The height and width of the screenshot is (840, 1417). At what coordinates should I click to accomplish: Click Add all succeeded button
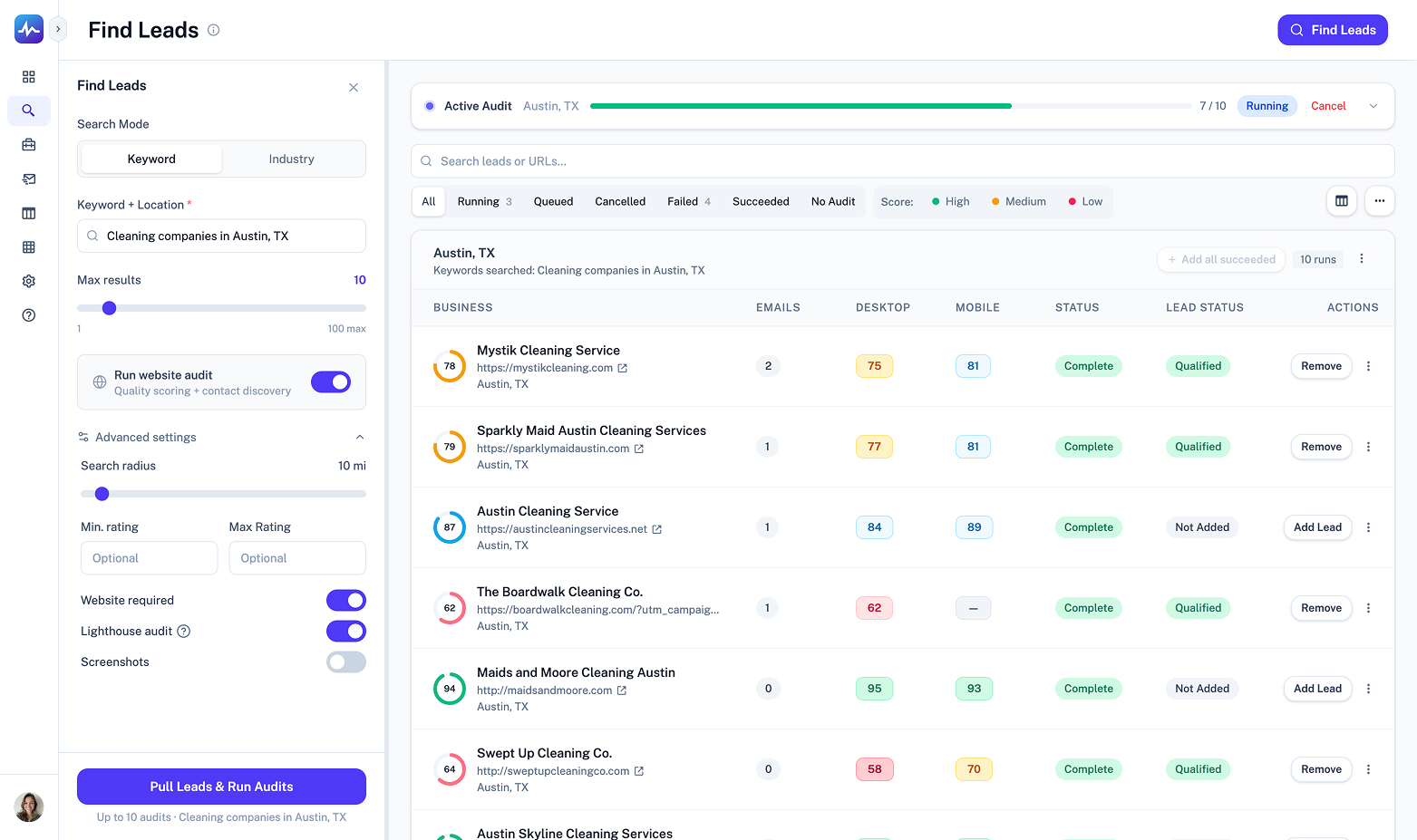pos(1221,259)
